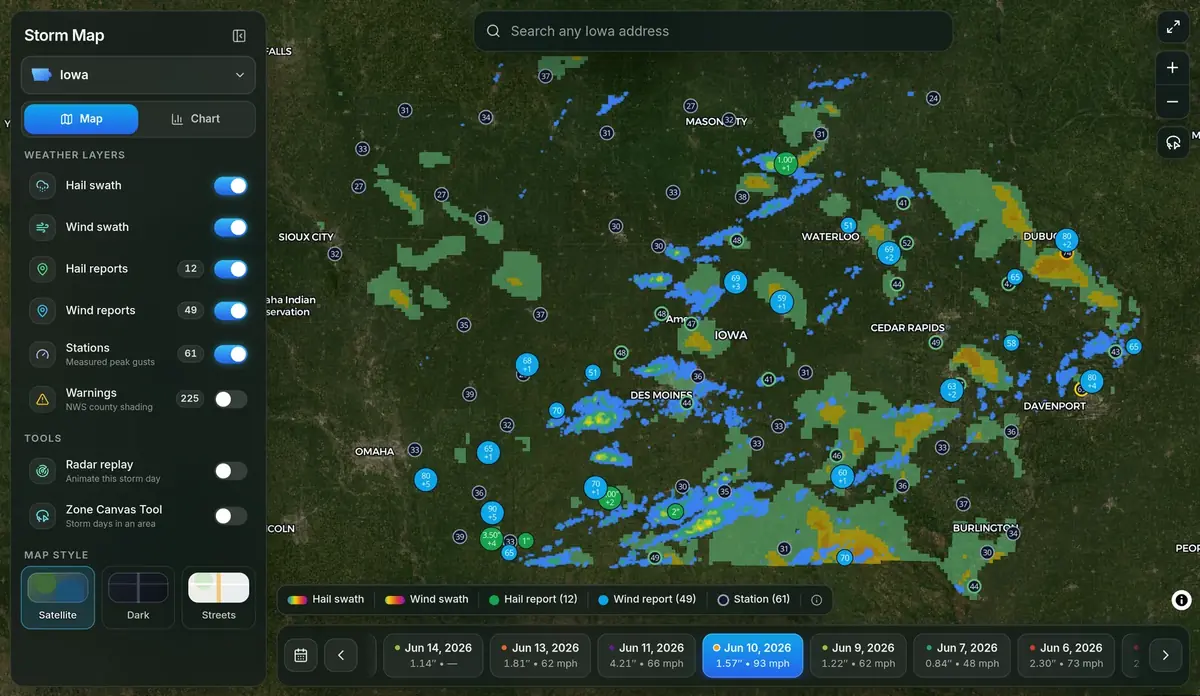
Task: Collapse the Storm Map sidebar panel
Action: tap(239, 36)
